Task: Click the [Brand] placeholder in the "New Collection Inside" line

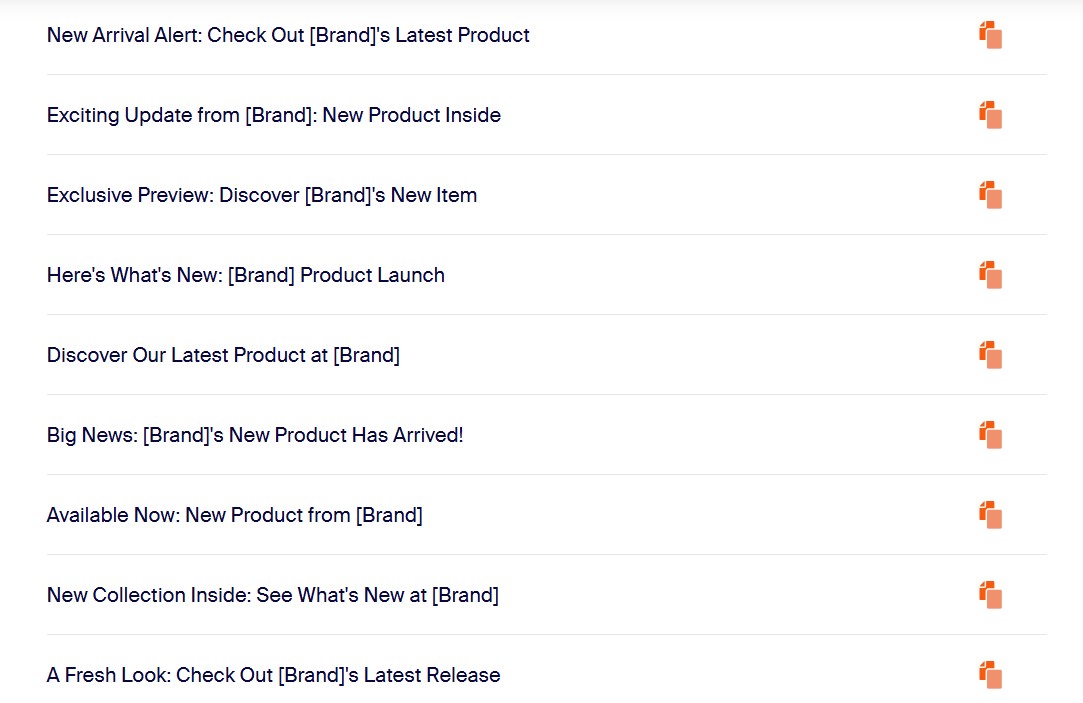Action: click(466, 595)
